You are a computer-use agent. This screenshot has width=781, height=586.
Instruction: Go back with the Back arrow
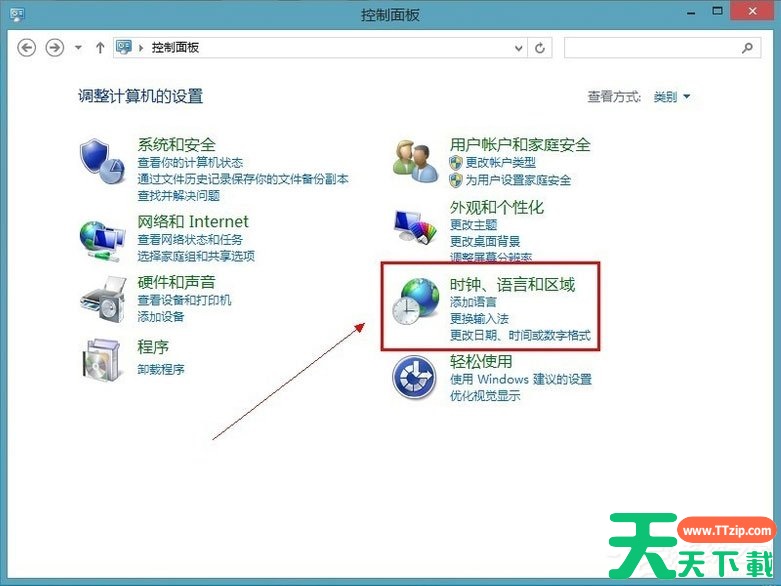pyautogui.click(x=26, y=48)
